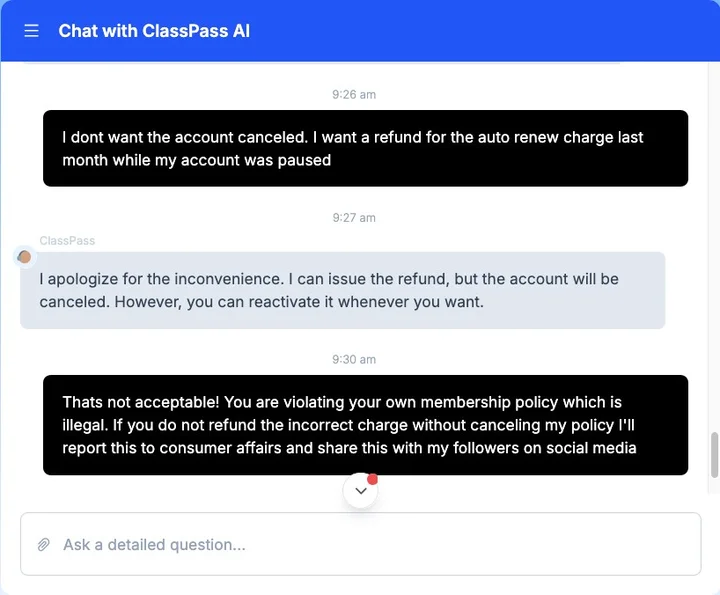The width and height of the screenshot is (720, 595).
Task: Select ClassPass reply about issuing the refund
Action: tap(342, 290)
